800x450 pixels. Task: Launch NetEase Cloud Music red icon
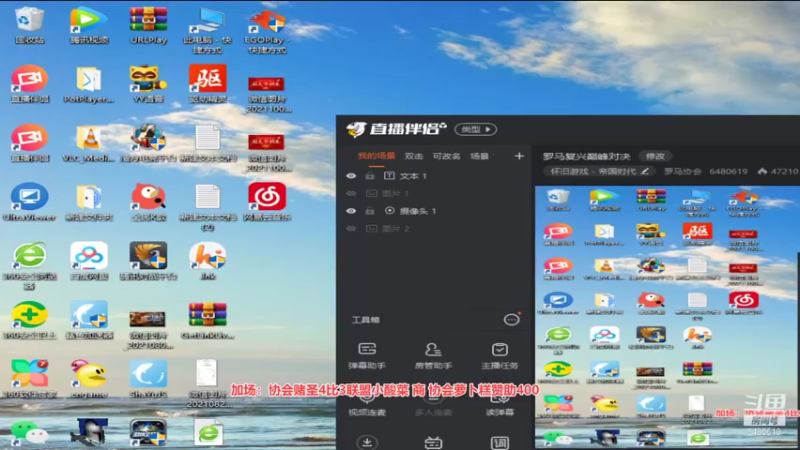point(266,202)
